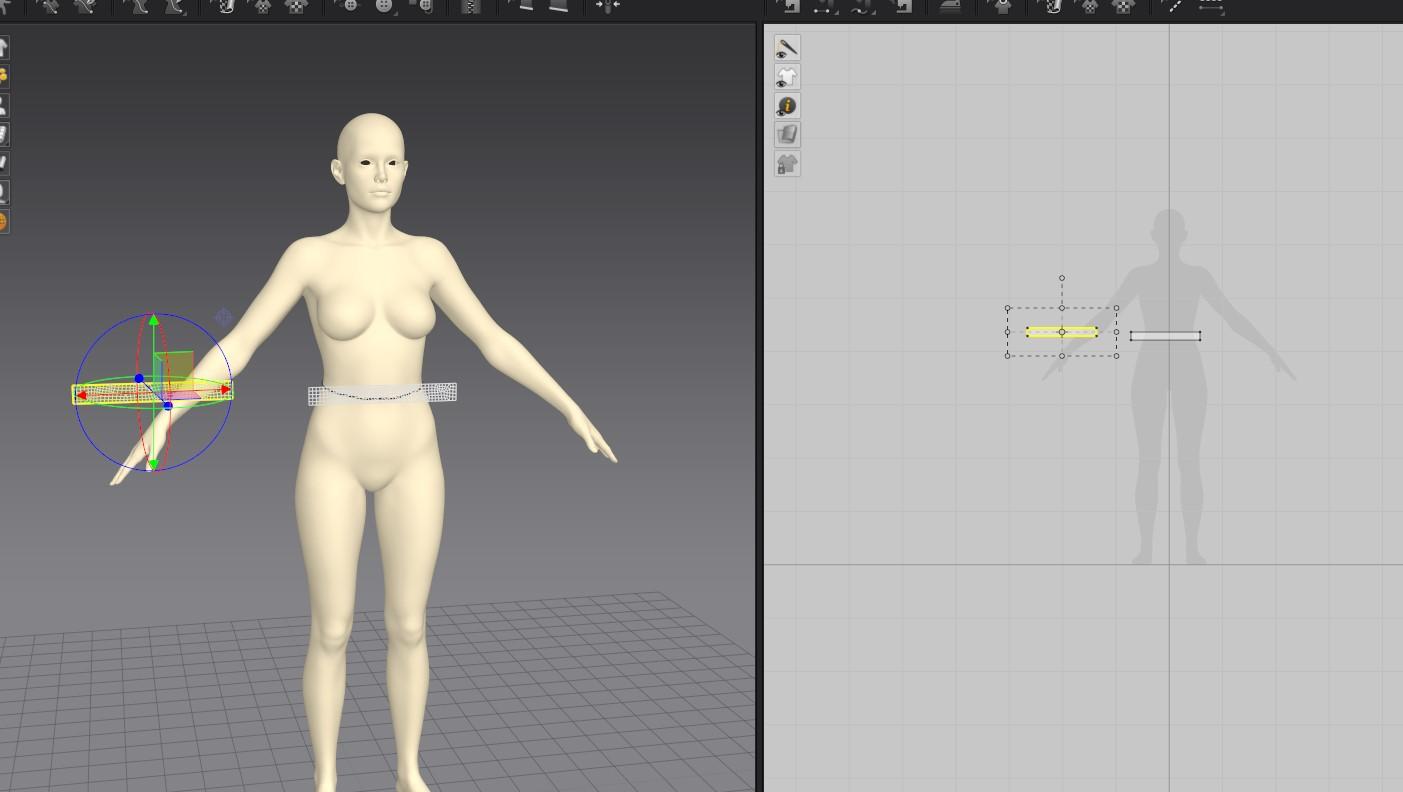Click the shirt icon atop 3D sidebar

(4, 47)
